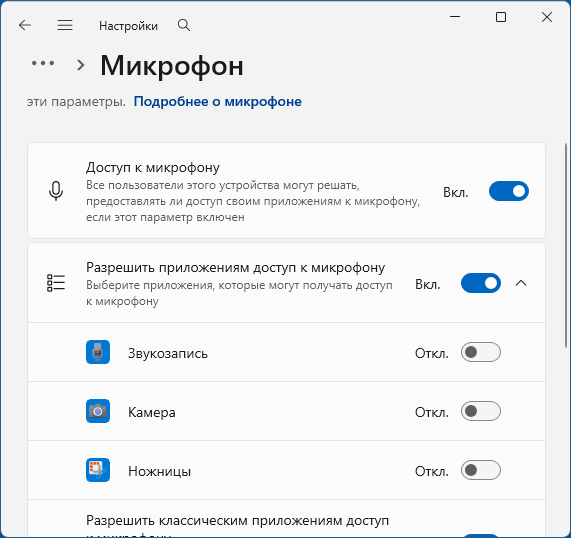This screenshot has height=538, width=571.
Task: Click the Настройки window title
Action: click(x=128, y=26)
